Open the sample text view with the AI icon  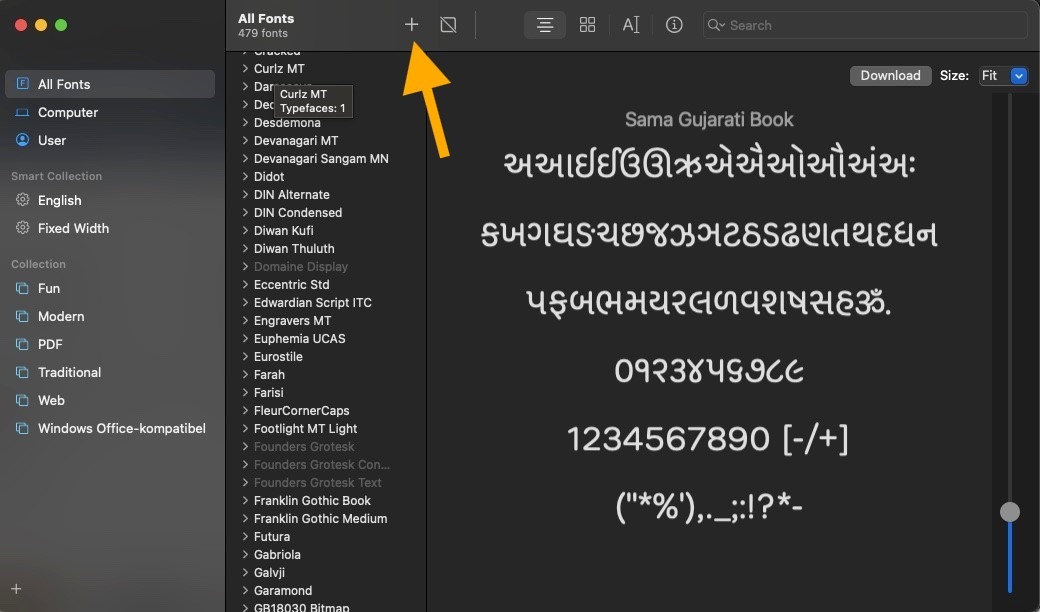tap(631, 24)
